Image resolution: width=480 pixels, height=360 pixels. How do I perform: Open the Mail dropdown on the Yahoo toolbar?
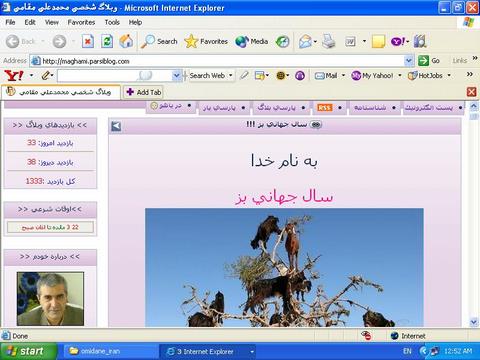coord(343,76)
